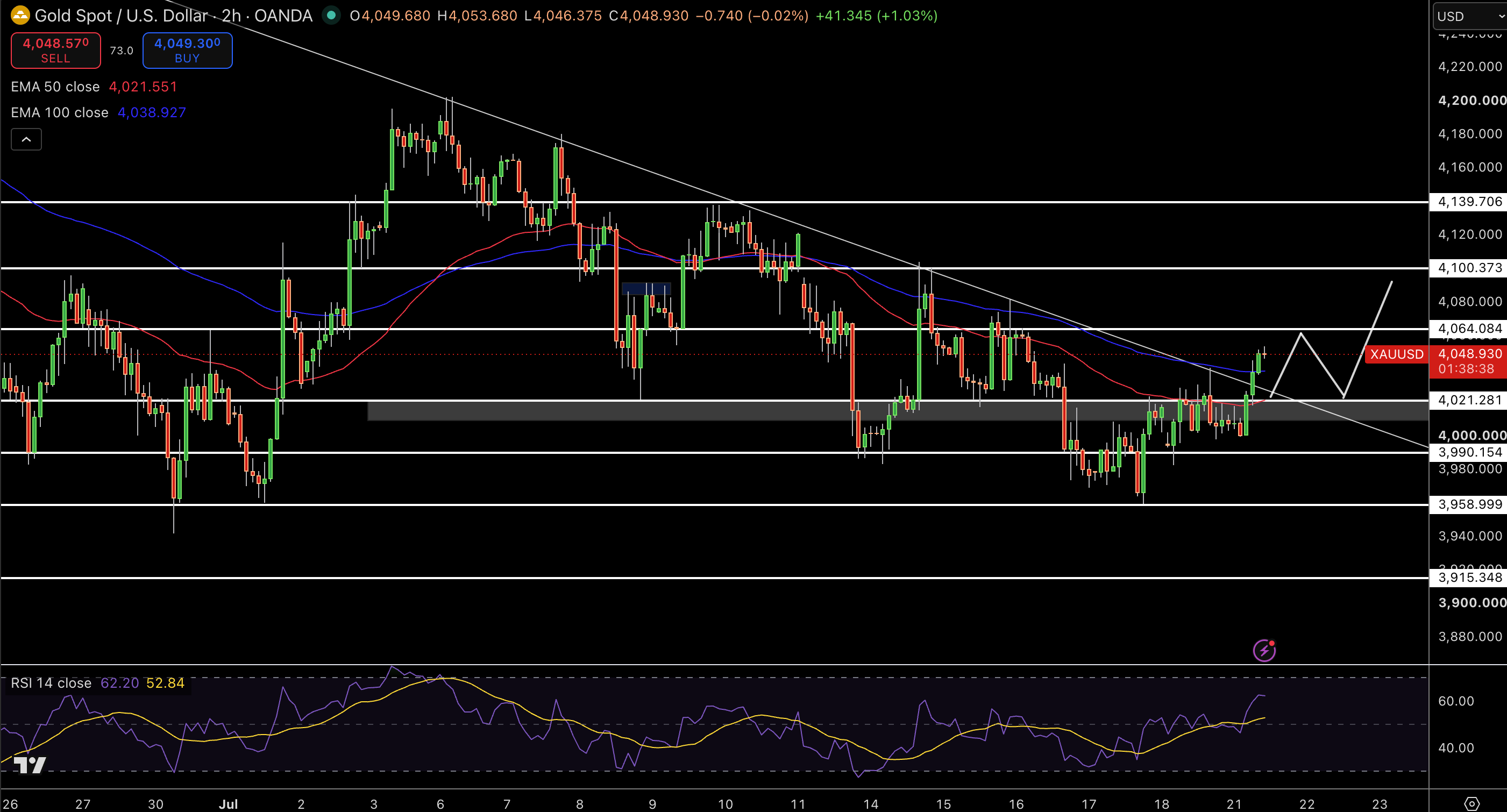Select the 3,915.348 horizontal line price label
The image size is (1507, 812).
point(1469,578)
